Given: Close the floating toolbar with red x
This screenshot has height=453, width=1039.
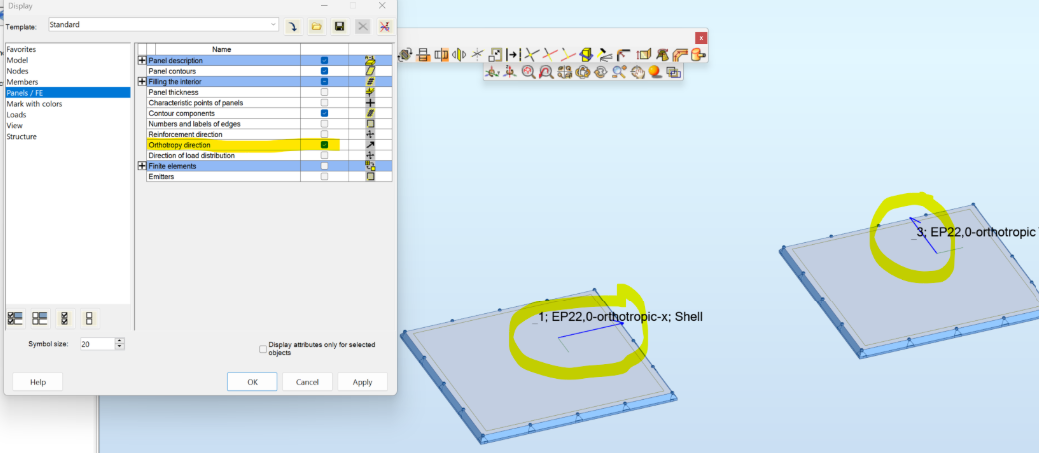Looking at the screenshot, I should coord(700,38).
